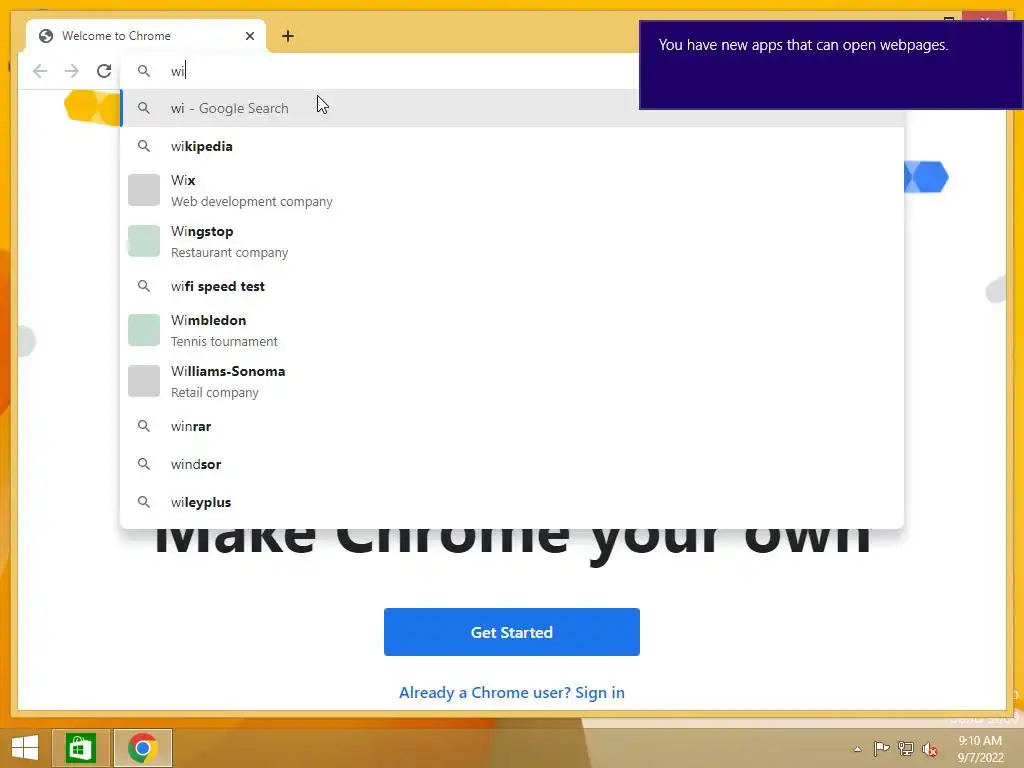Open the clock showing 9:10 AM

tap(980, 749)
